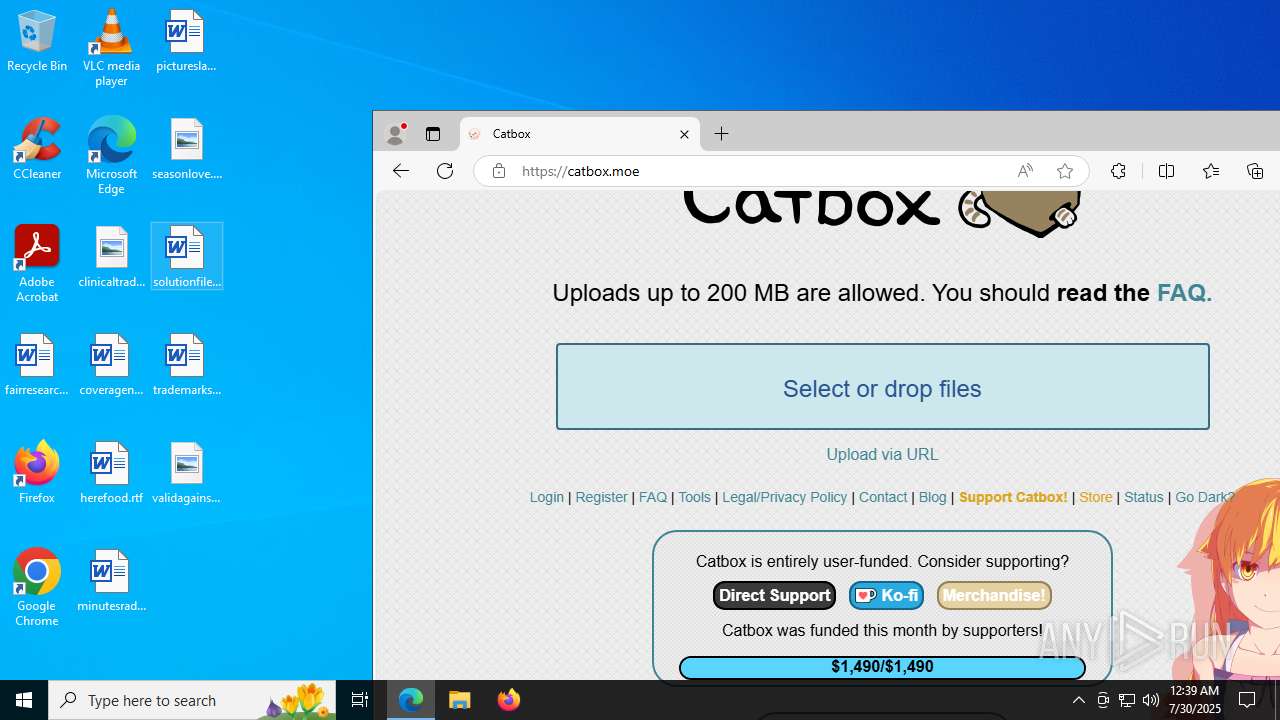
Task: Open the Windows Start menu
Action: pos(24,700)
